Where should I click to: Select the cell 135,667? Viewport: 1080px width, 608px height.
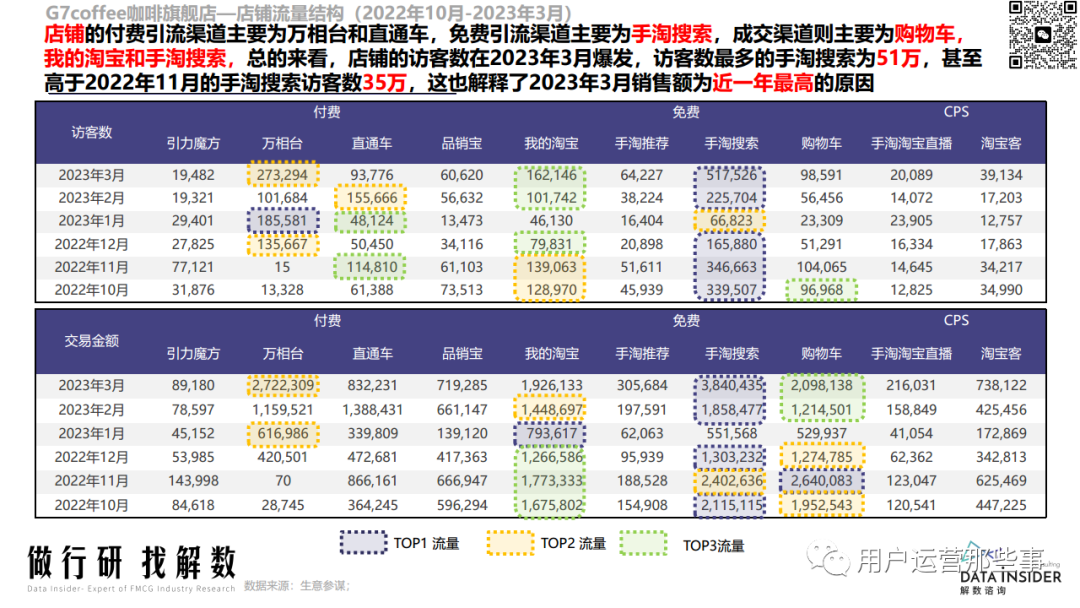pos(282,244)
